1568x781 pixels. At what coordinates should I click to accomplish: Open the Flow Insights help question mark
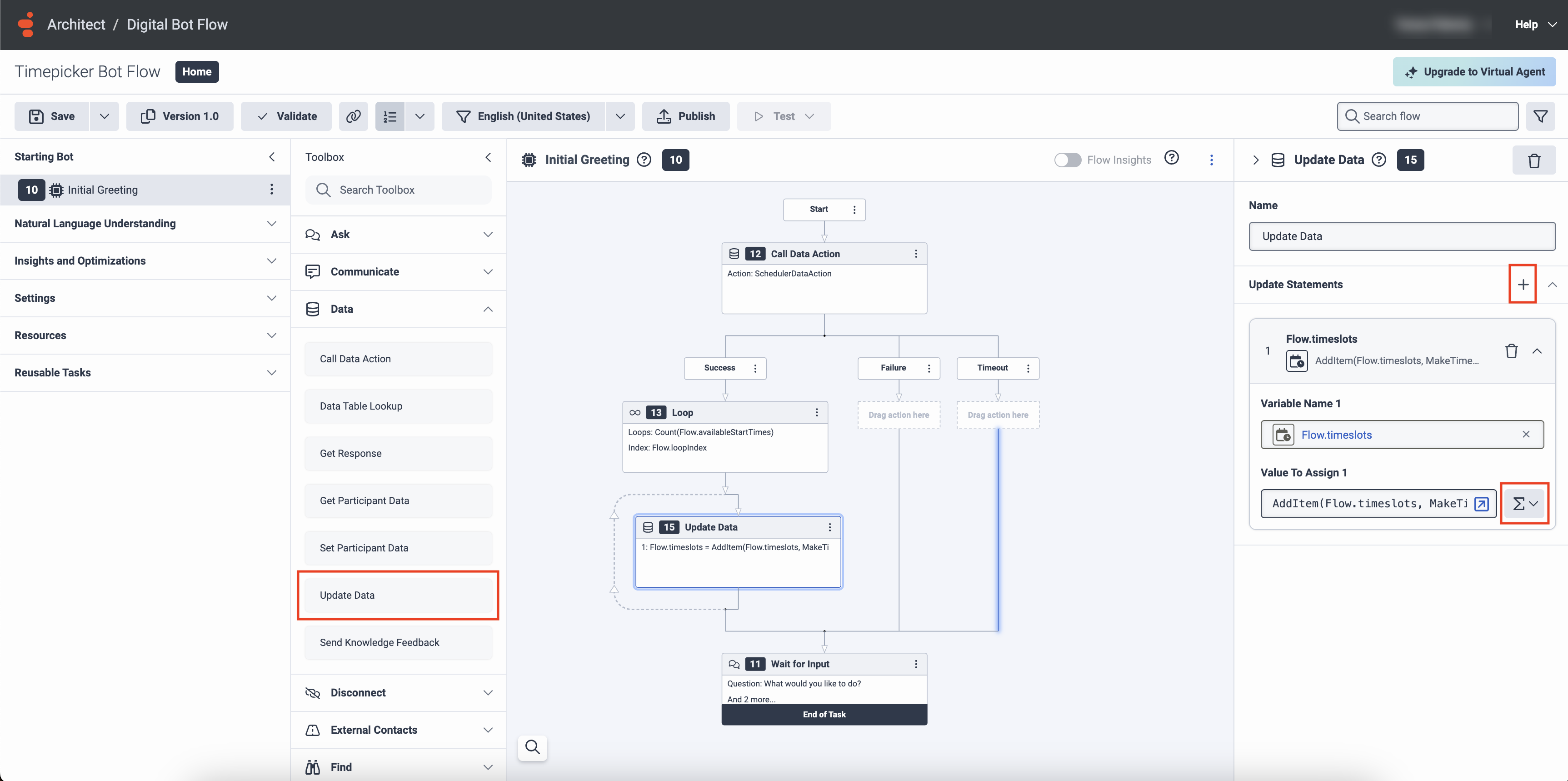(x=1171, y=158)
